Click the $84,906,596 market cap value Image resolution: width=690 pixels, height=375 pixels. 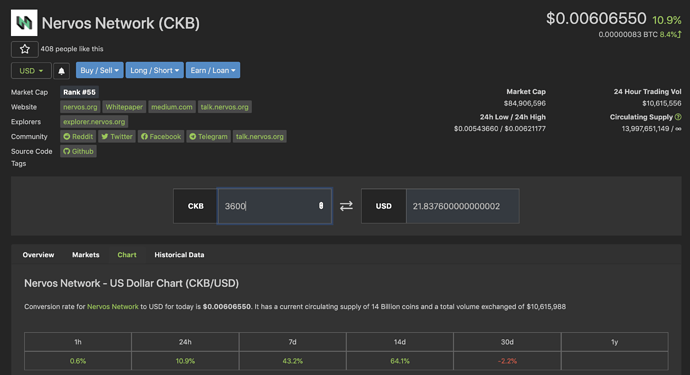point(525,103)
